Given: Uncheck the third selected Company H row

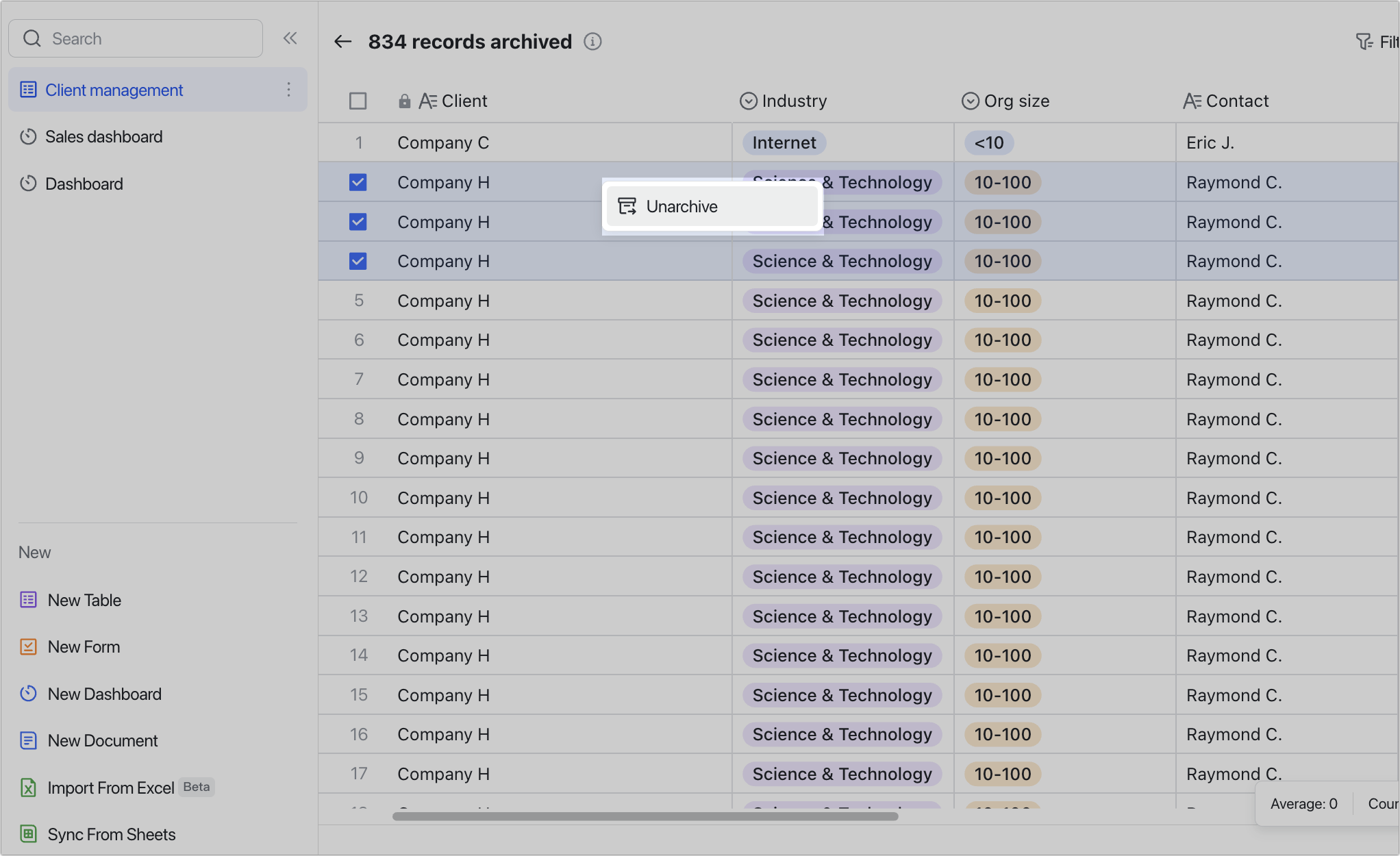Looking at the screenshot, I should point(358,261).
